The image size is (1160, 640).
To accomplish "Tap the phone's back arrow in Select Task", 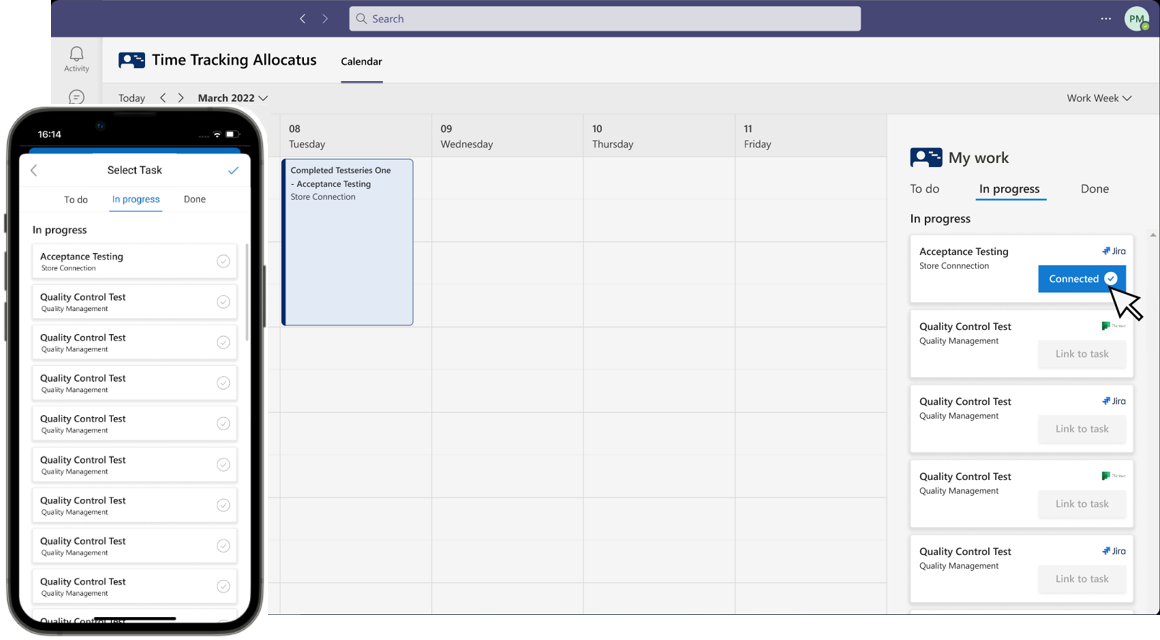I will (34, 170).
